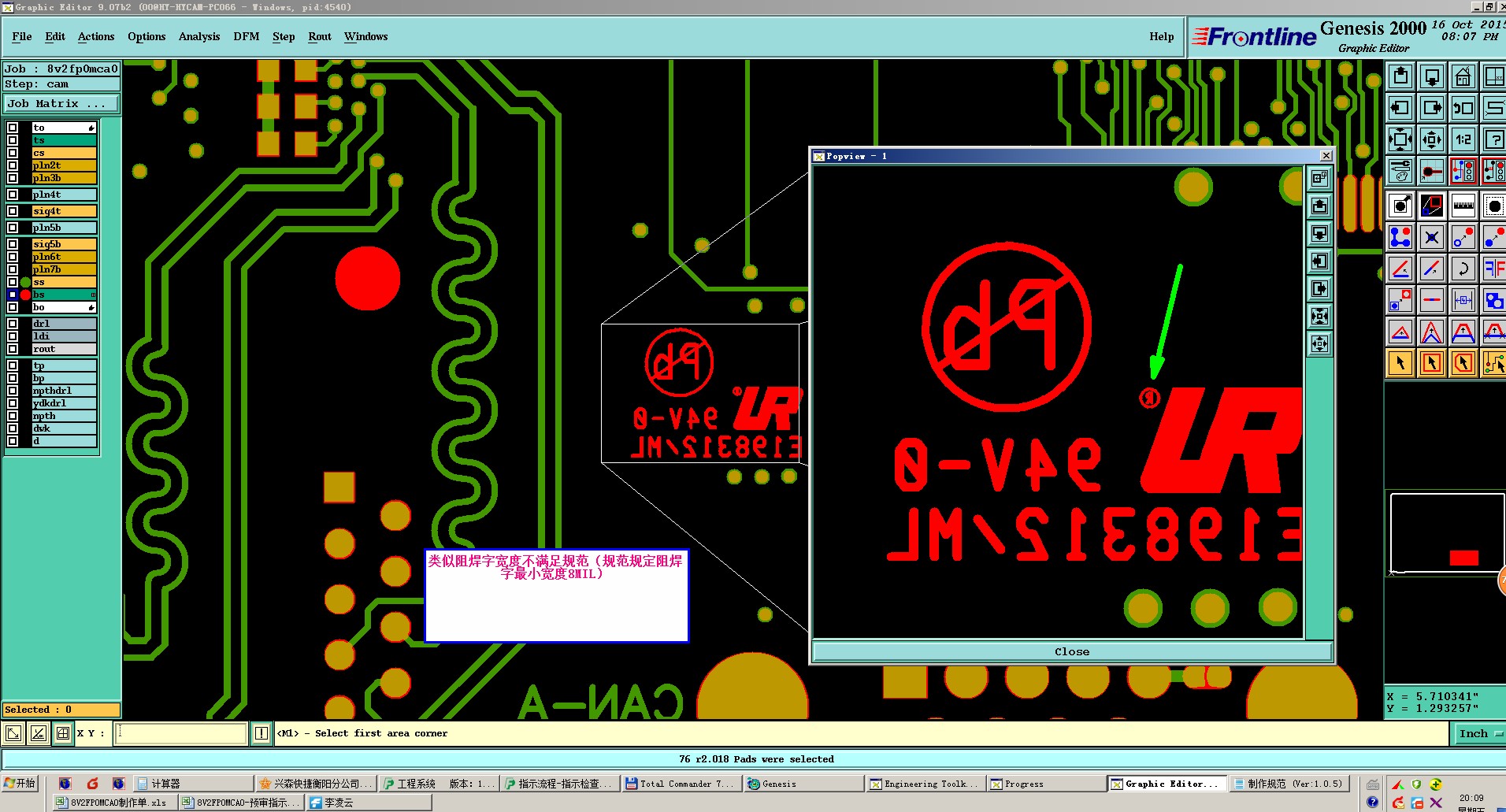This screenshot has width=1506, height=812.
Task: Open the Actions menu
Action: point(96,37)
